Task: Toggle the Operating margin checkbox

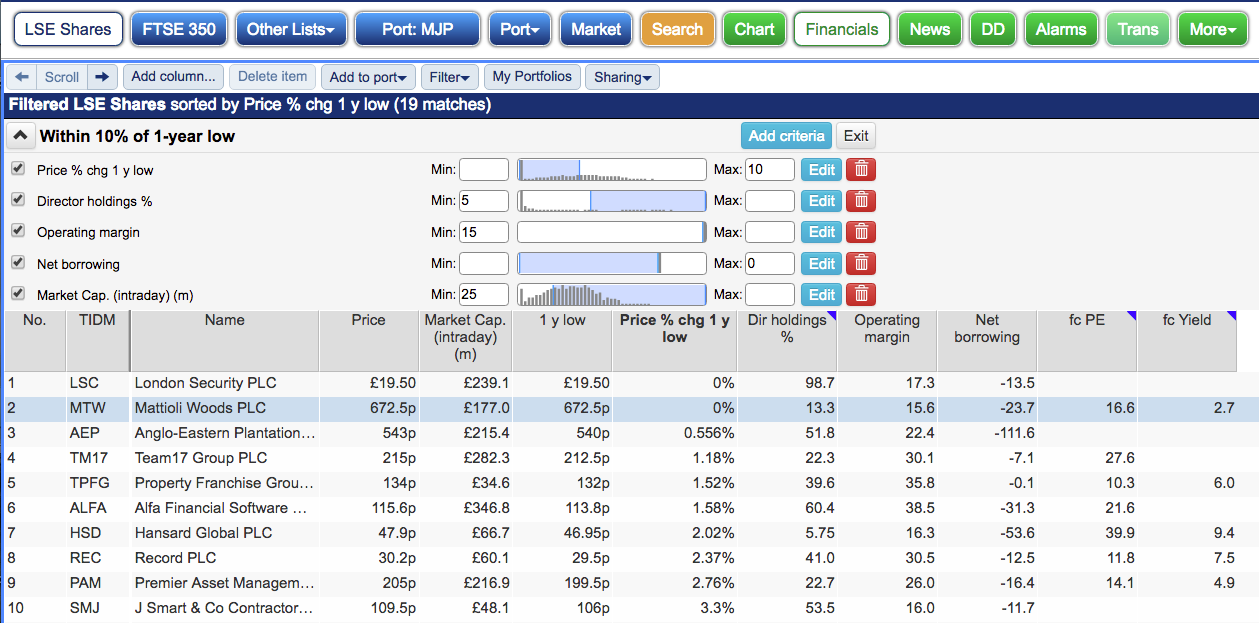Action: coord(17,231)
